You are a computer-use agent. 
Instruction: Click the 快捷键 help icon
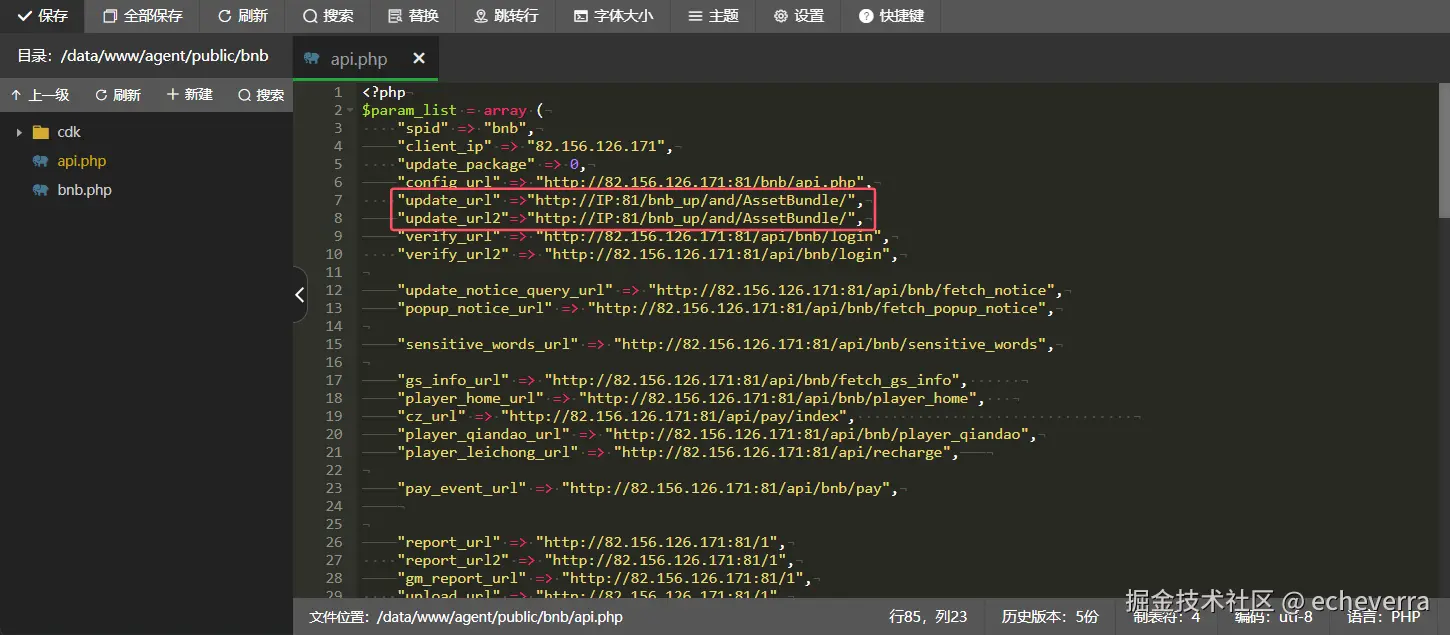coord(866,16)
